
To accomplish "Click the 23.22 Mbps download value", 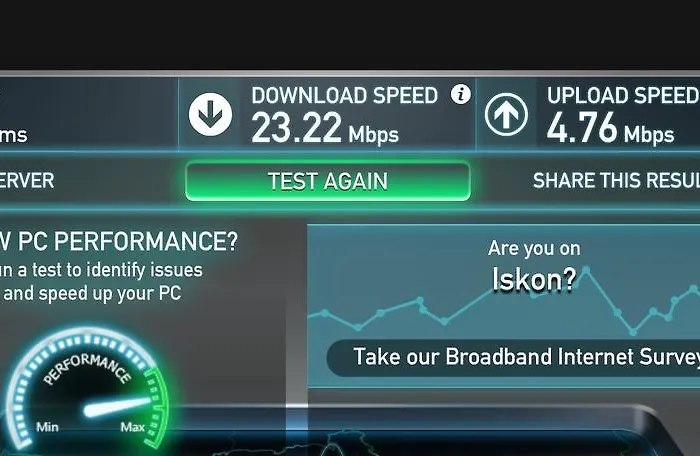I will click(325, 128).
